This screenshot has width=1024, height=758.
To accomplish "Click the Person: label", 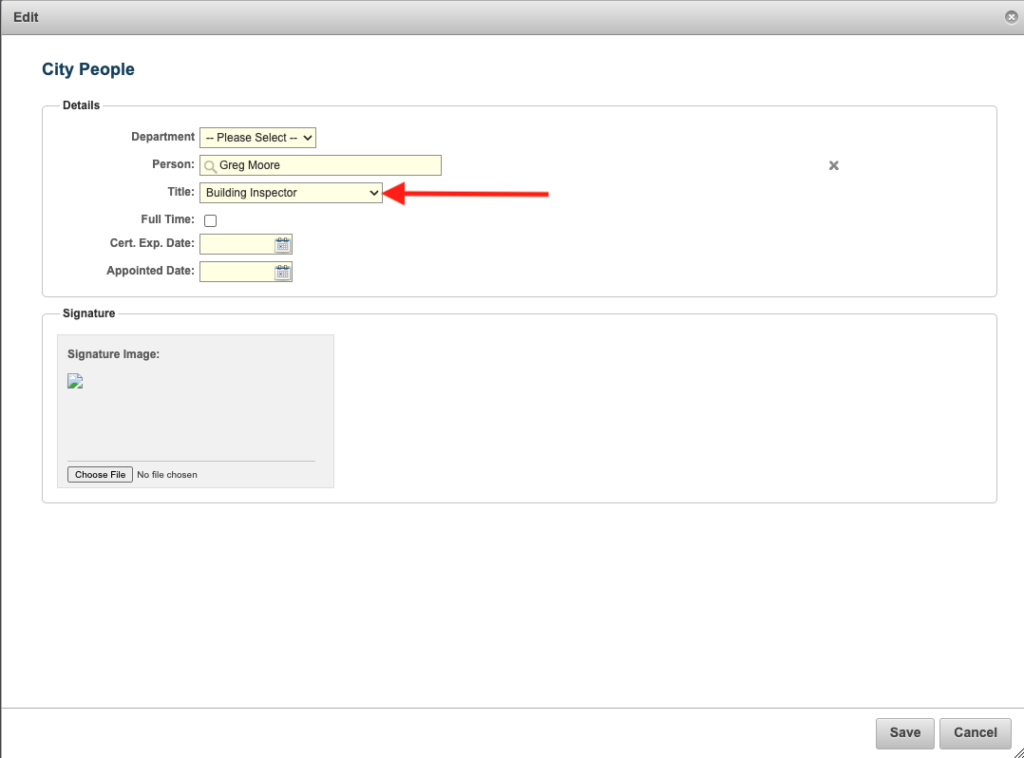I will (x=173, y=164).
